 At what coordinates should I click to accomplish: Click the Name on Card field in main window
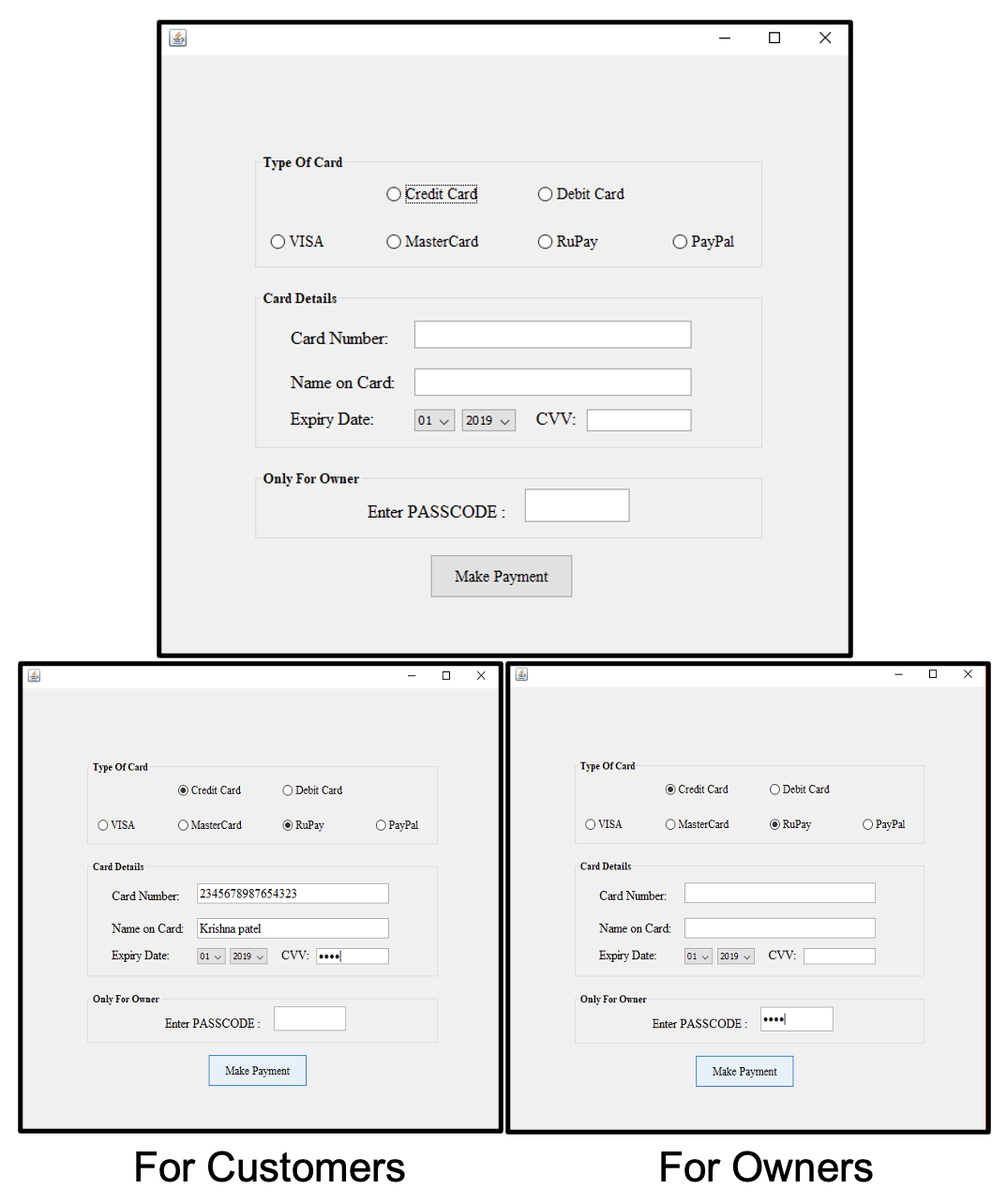click(x=551, y=382)
